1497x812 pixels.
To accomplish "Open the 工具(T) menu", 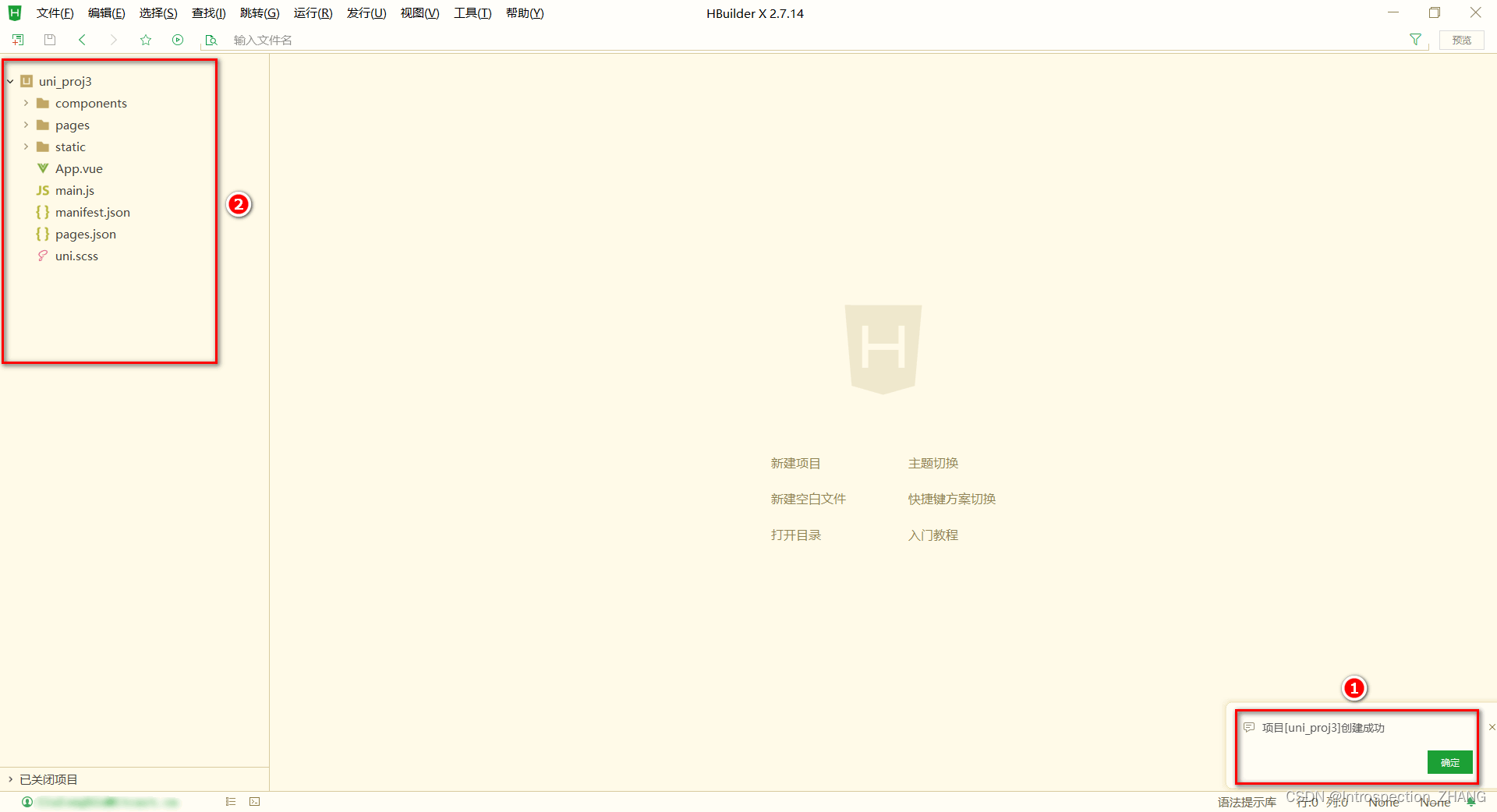I will 472,13.
